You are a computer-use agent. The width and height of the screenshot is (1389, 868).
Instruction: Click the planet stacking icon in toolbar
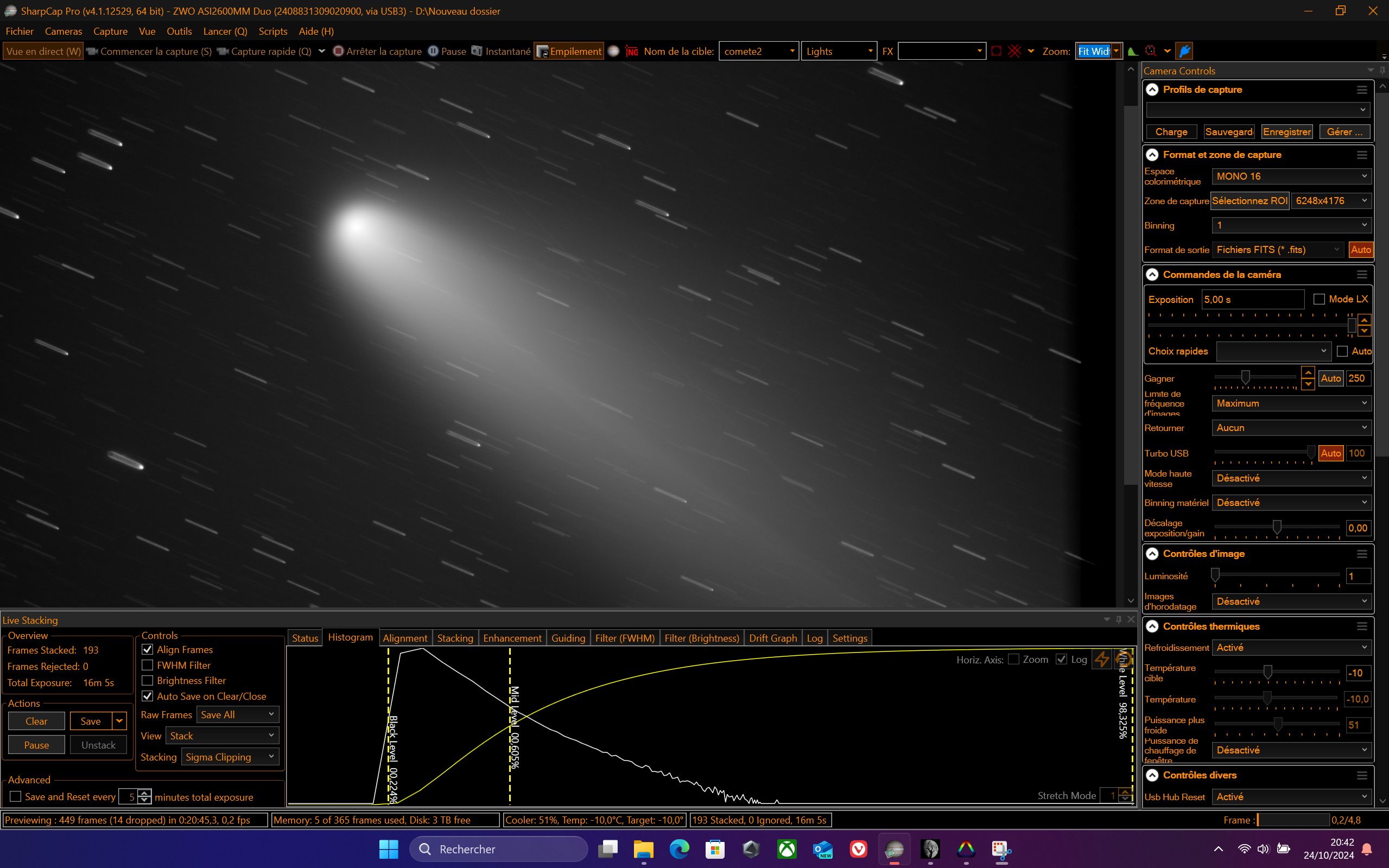point(613,51)
